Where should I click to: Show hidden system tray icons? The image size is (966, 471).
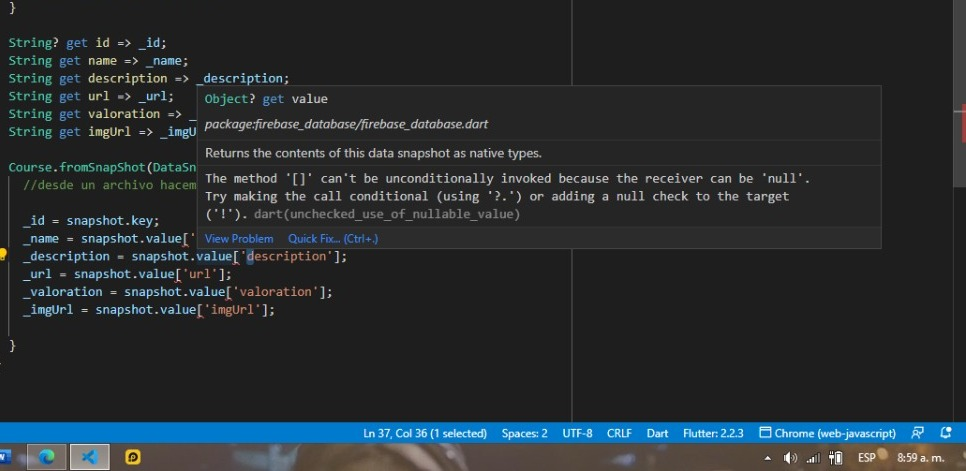[768, 458]
